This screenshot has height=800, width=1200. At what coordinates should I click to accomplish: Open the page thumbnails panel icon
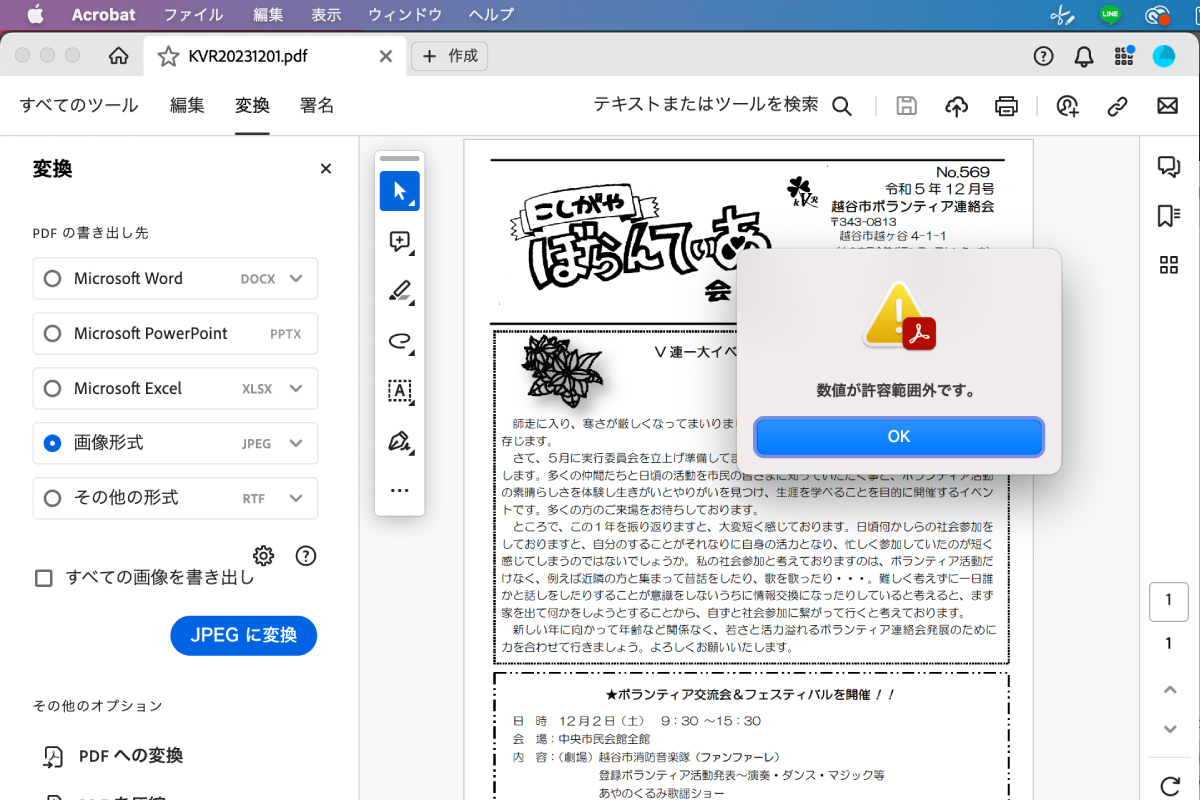point(1168,264)
